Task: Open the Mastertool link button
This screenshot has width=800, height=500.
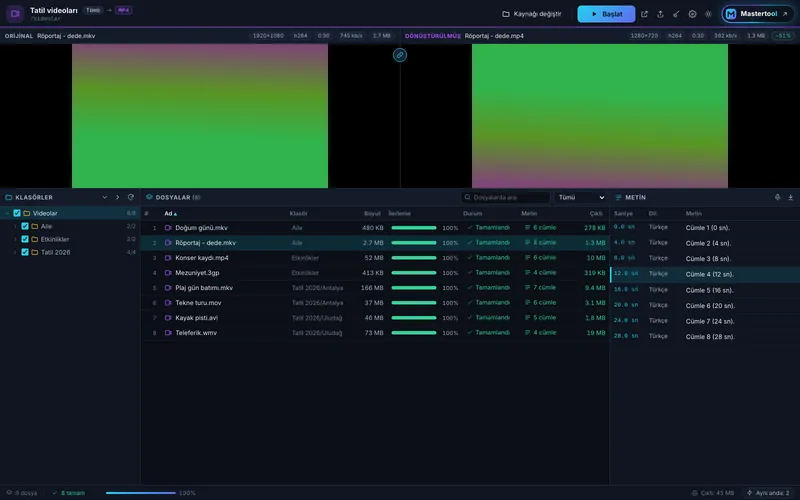Action: click(x=758, y=14)
